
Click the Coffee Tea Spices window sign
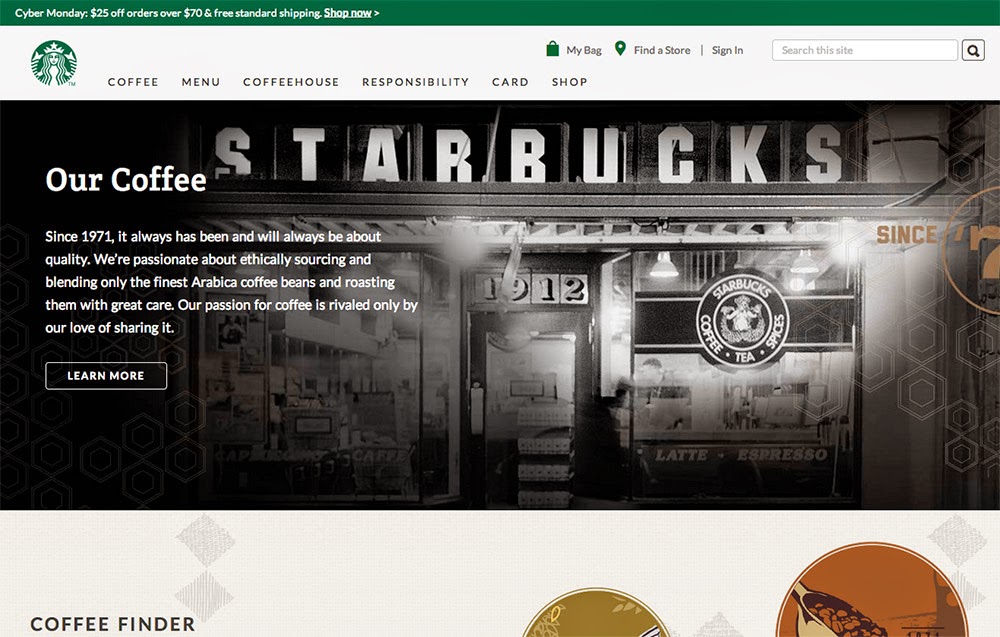[x=742, y=322]
